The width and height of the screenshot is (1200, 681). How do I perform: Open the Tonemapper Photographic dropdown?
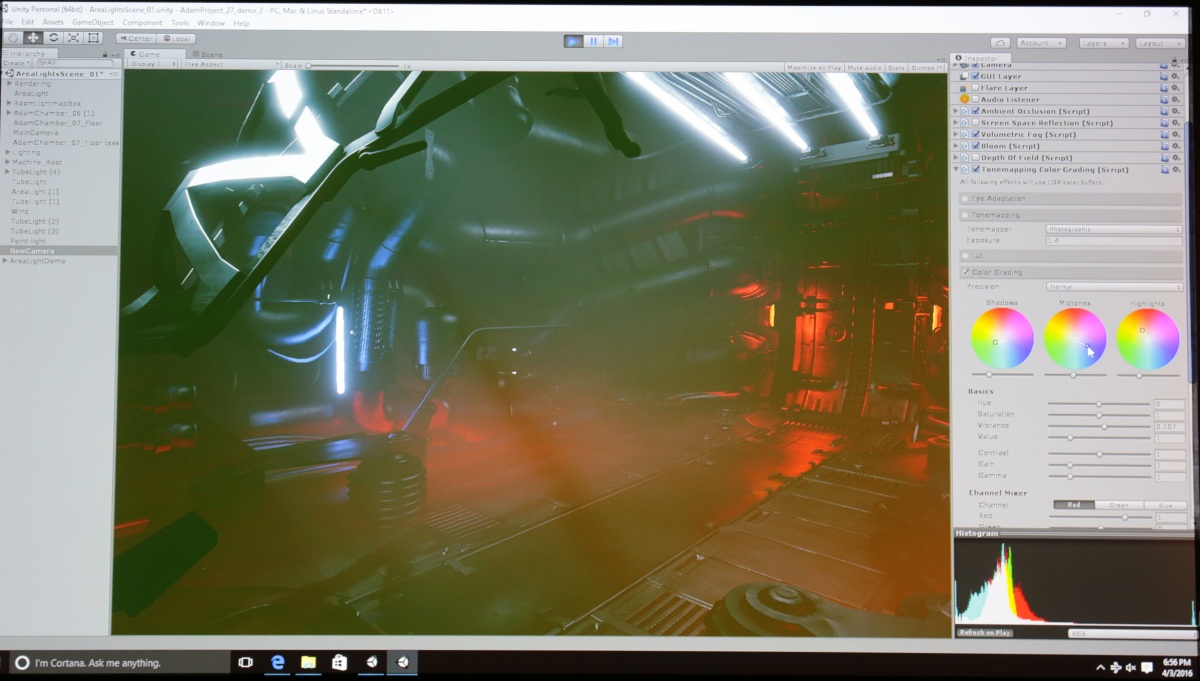1114,229
